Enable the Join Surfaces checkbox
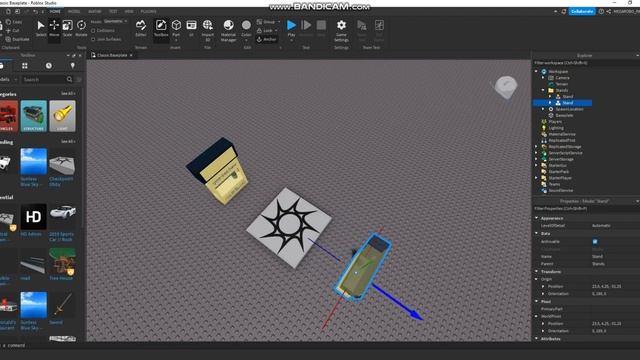This screenshot has height=360, width=640. pos(93,39)
